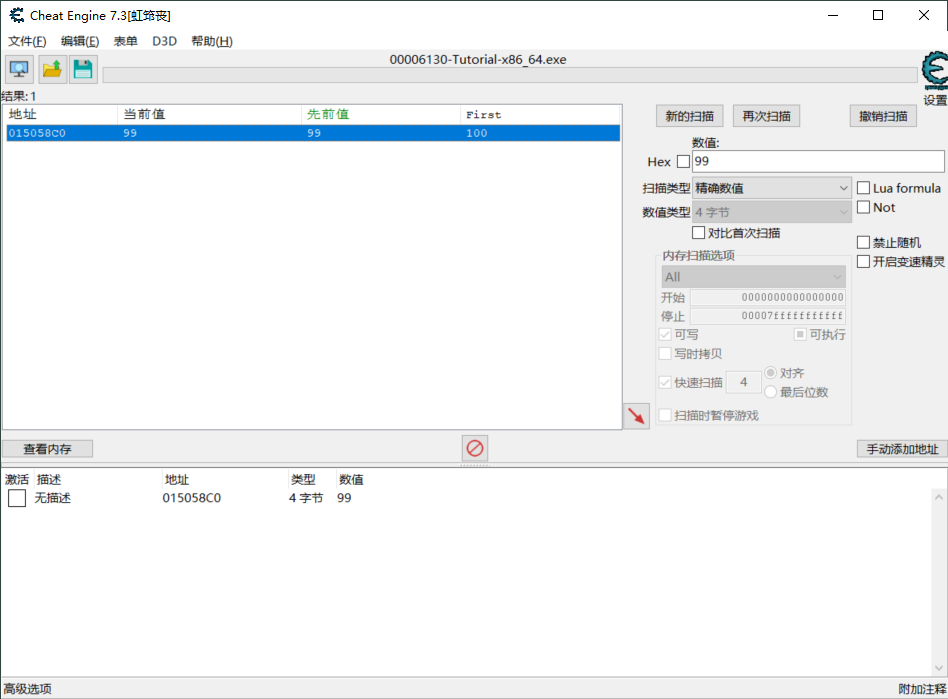
Task: Enable 禁止随机 checkbox
Action: click(x=863, y=242)
